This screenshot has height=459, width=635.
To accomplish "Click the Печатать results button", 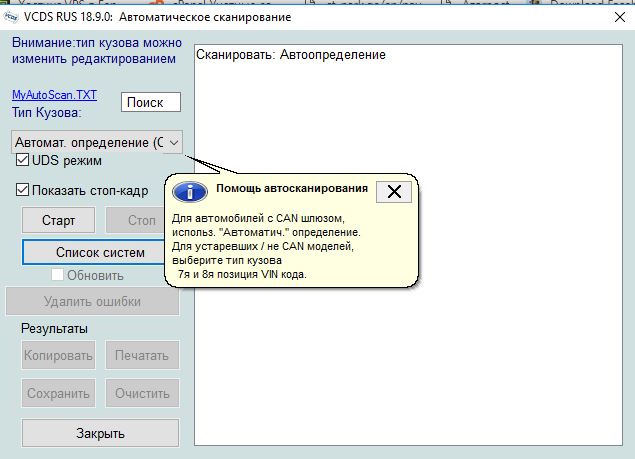I will pos(142,355).
